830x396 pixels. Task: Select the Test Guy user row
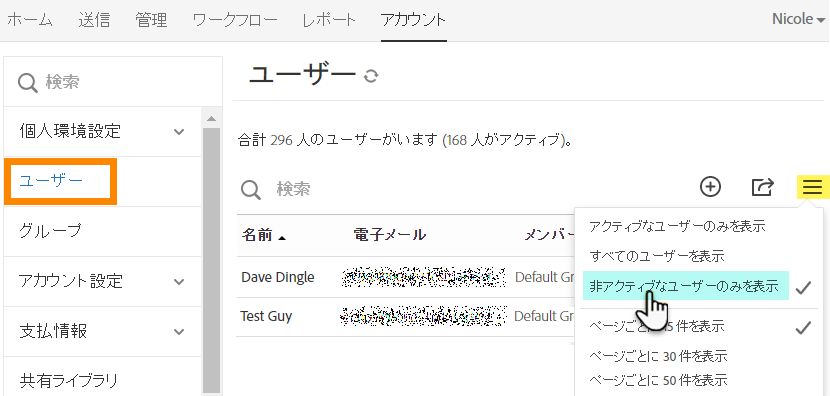point(406,317)
